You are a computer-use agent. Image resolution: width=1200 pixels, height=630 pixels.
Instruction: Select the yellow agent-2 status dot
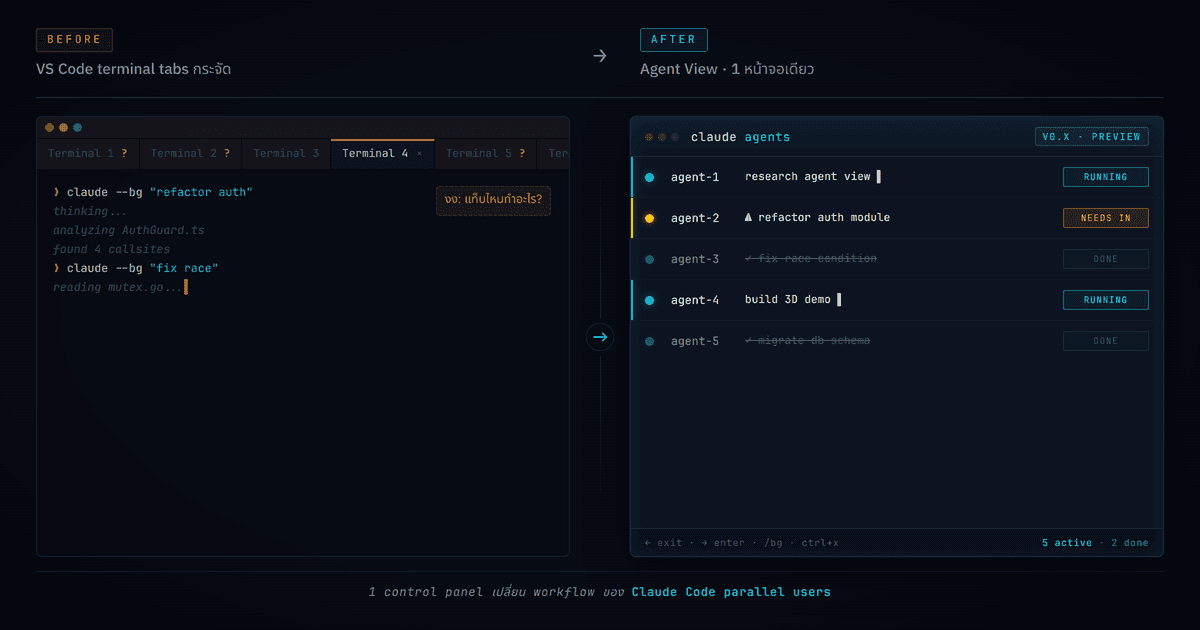coord(649,218)
